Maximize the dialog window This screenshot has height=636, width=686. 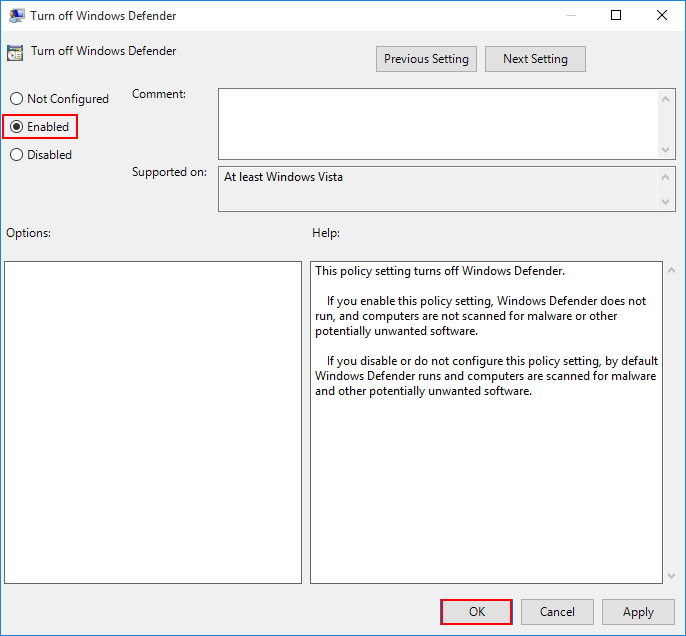(616, 15)
